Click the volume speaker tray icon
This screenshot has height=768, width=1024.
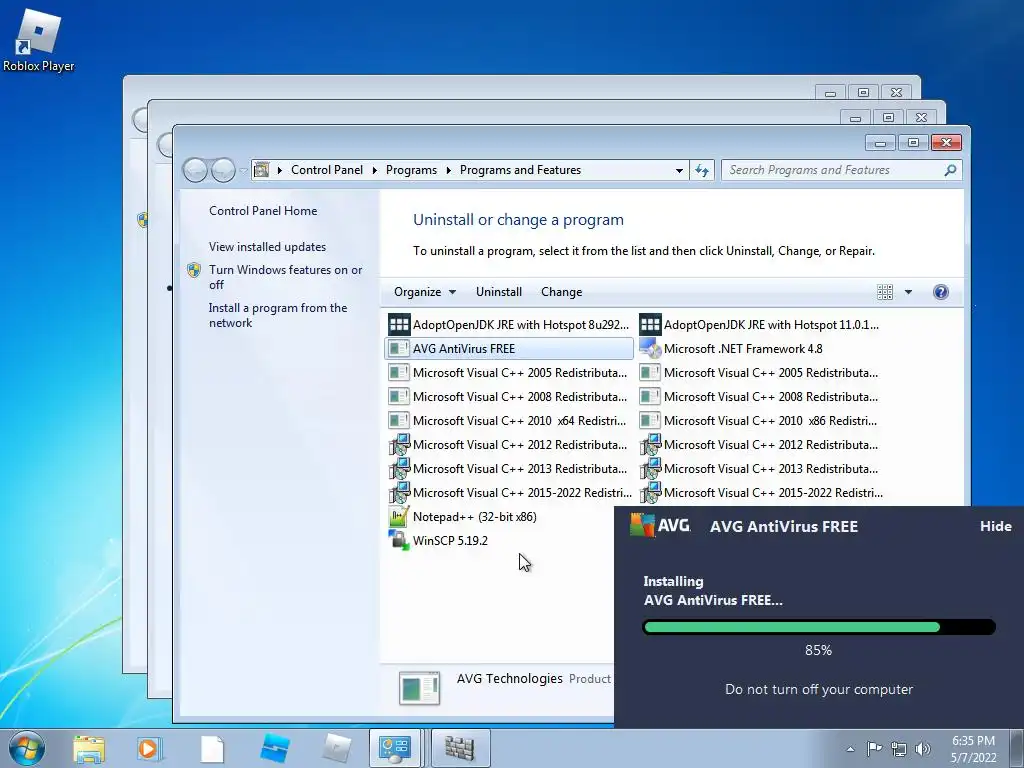923,749
